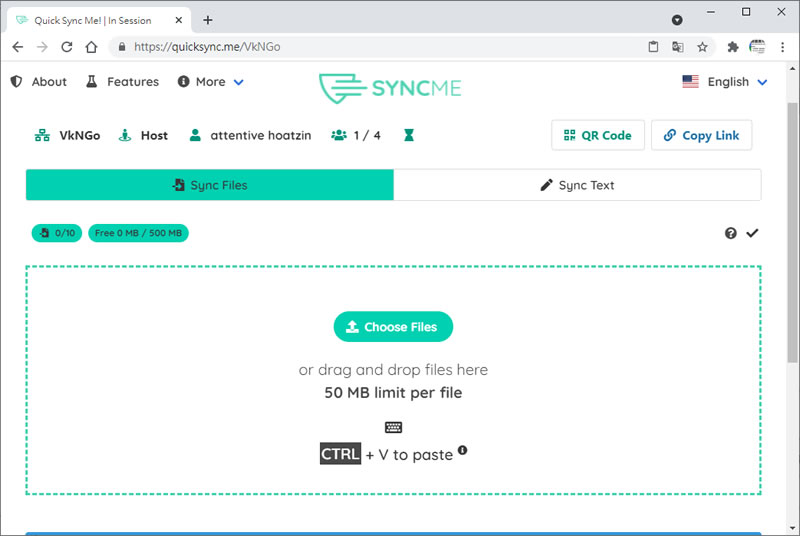Click network icon beside VkNGo
Screen dimensions: 800x536
[x=42, y=135]
